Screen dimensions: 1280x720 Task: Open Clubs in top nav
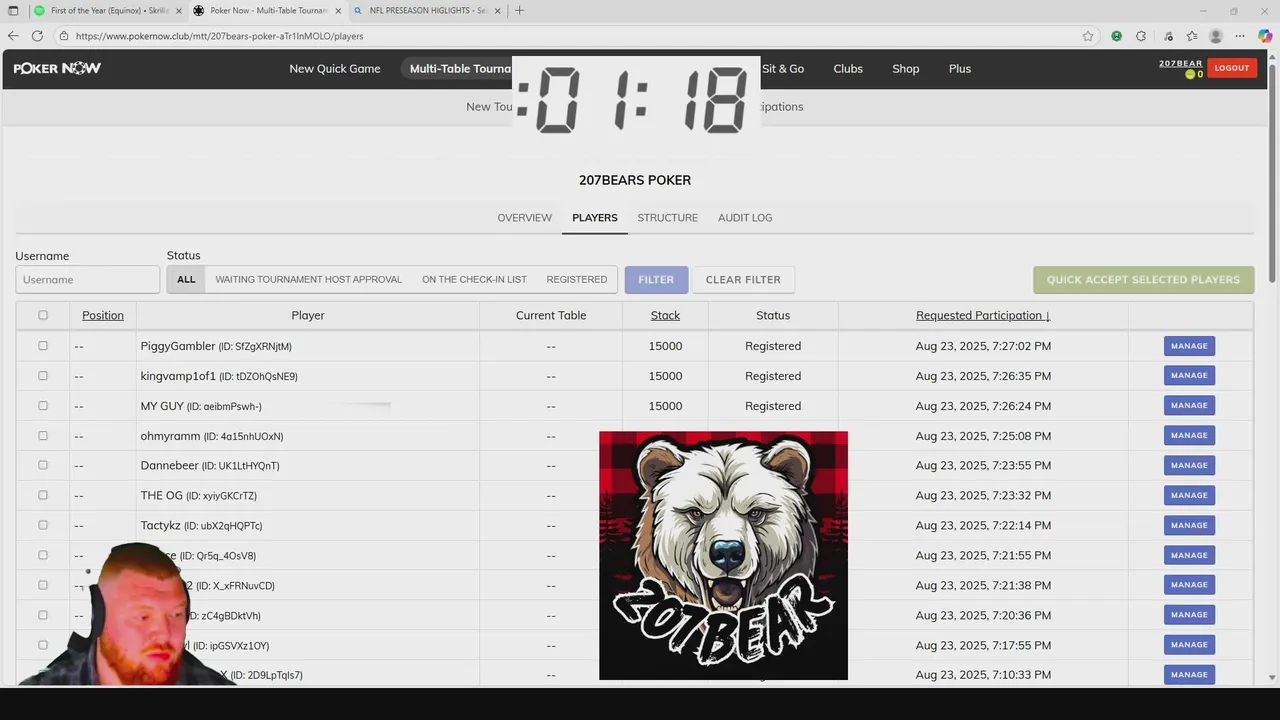(848, 69)
